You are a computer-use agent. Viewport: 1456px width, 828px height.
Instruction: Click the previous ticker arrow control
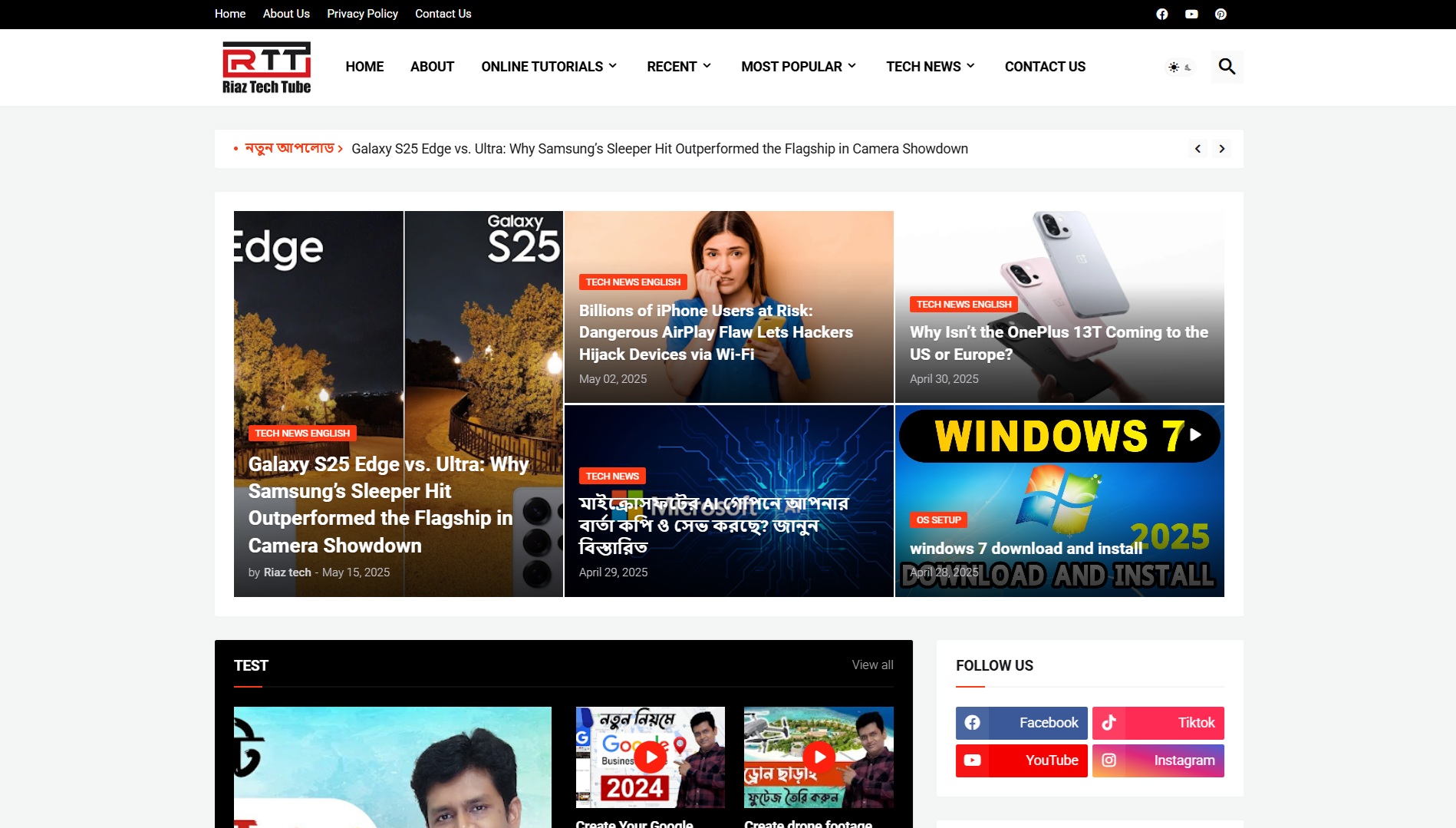pos(1197,148)
